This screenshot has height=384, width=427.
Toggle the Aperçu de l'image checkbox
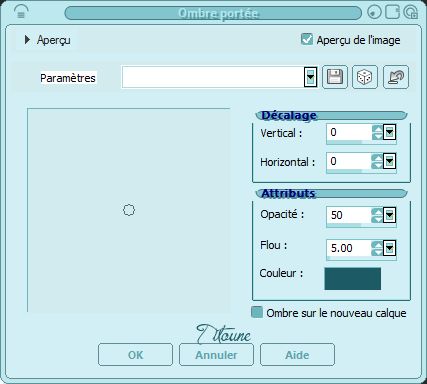[306, 39]
